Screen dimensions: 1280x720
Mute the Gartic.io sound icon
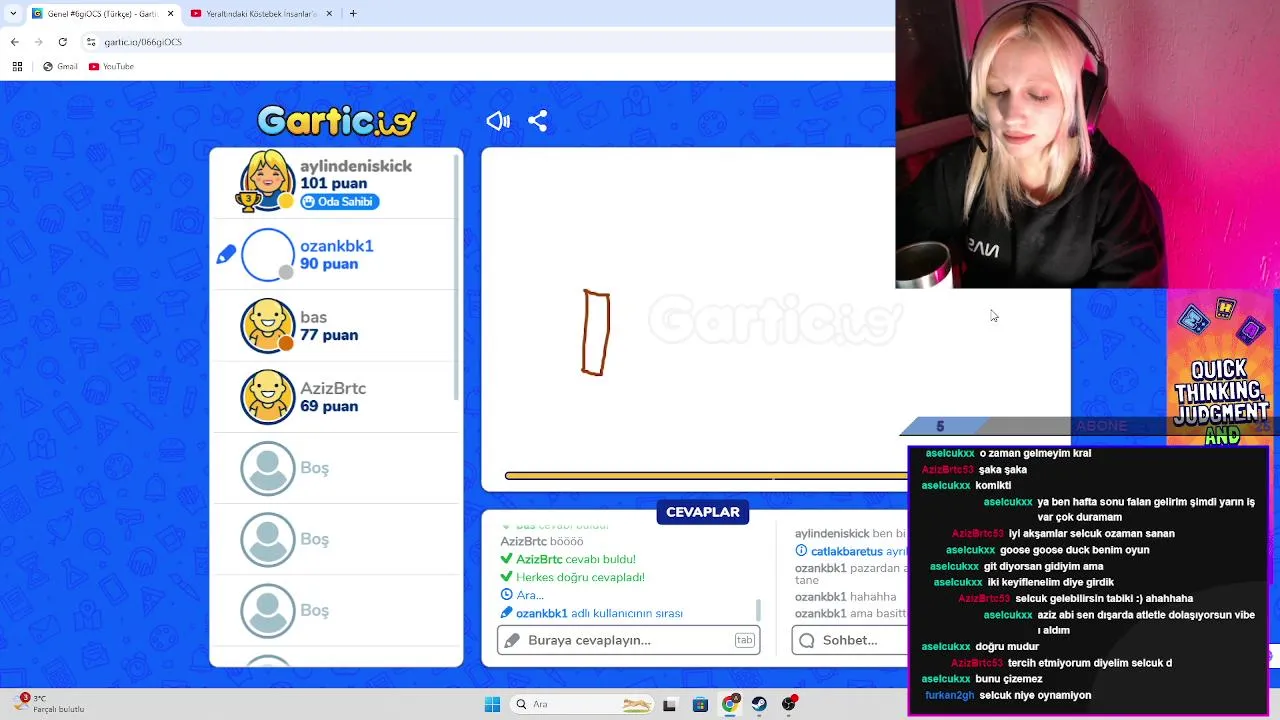pyautogui.click(x=498, y=121)
